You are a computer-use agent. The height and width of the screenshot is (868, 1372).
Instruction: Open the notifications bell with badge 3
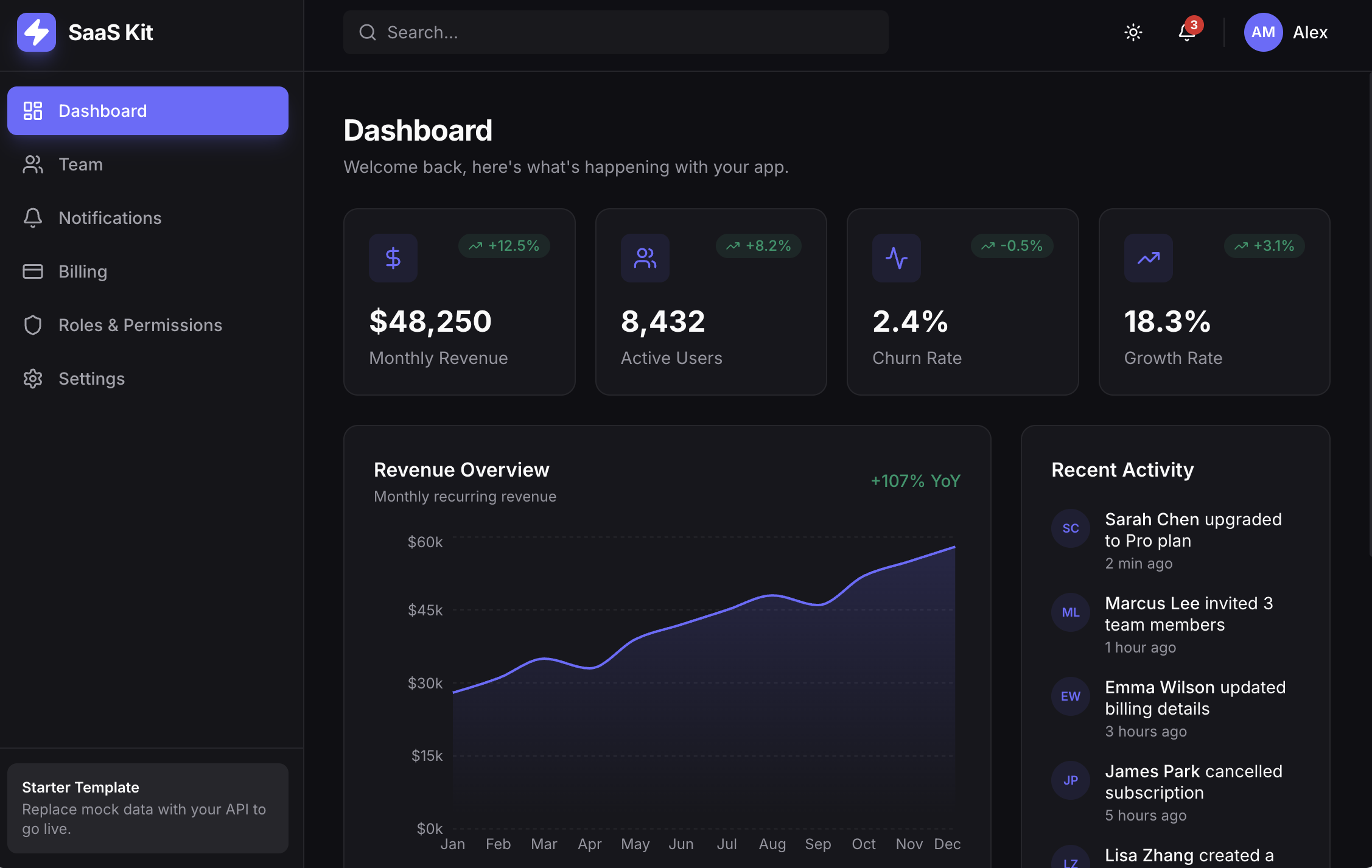pyautogui.click(x=1186, y=32)
